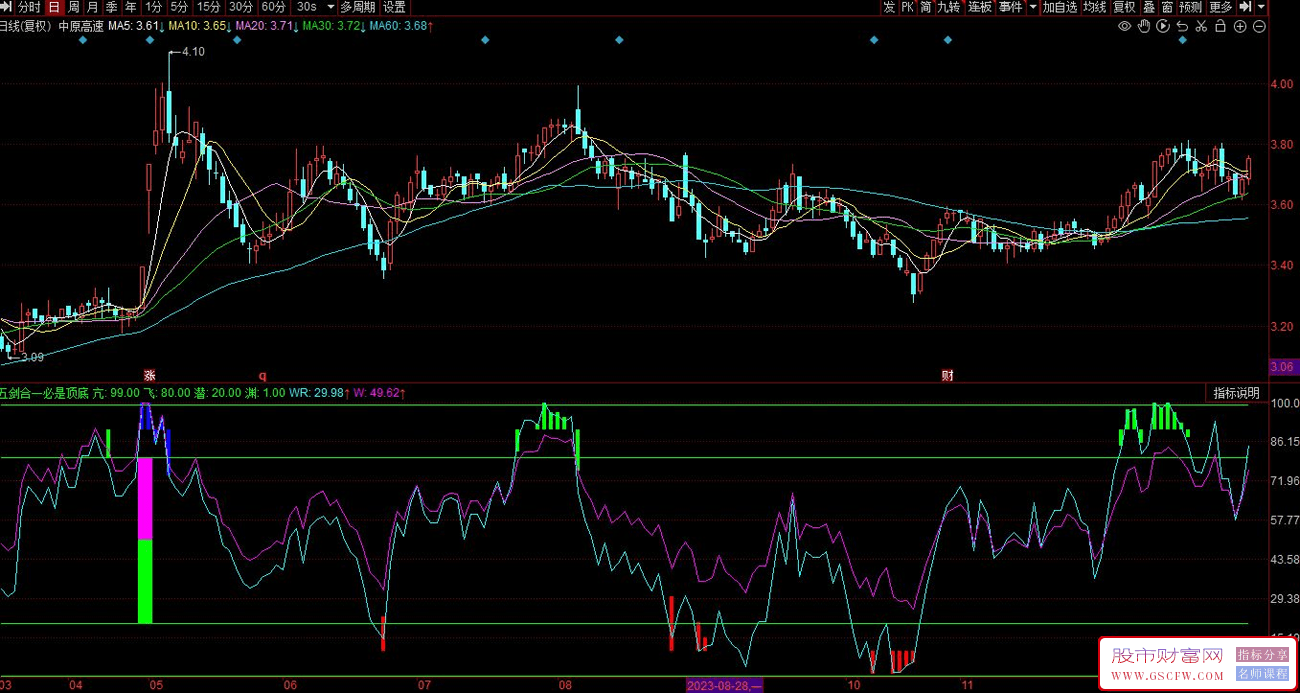
Task: Switch to the 30分 minute chart
Action: [241, 7]
